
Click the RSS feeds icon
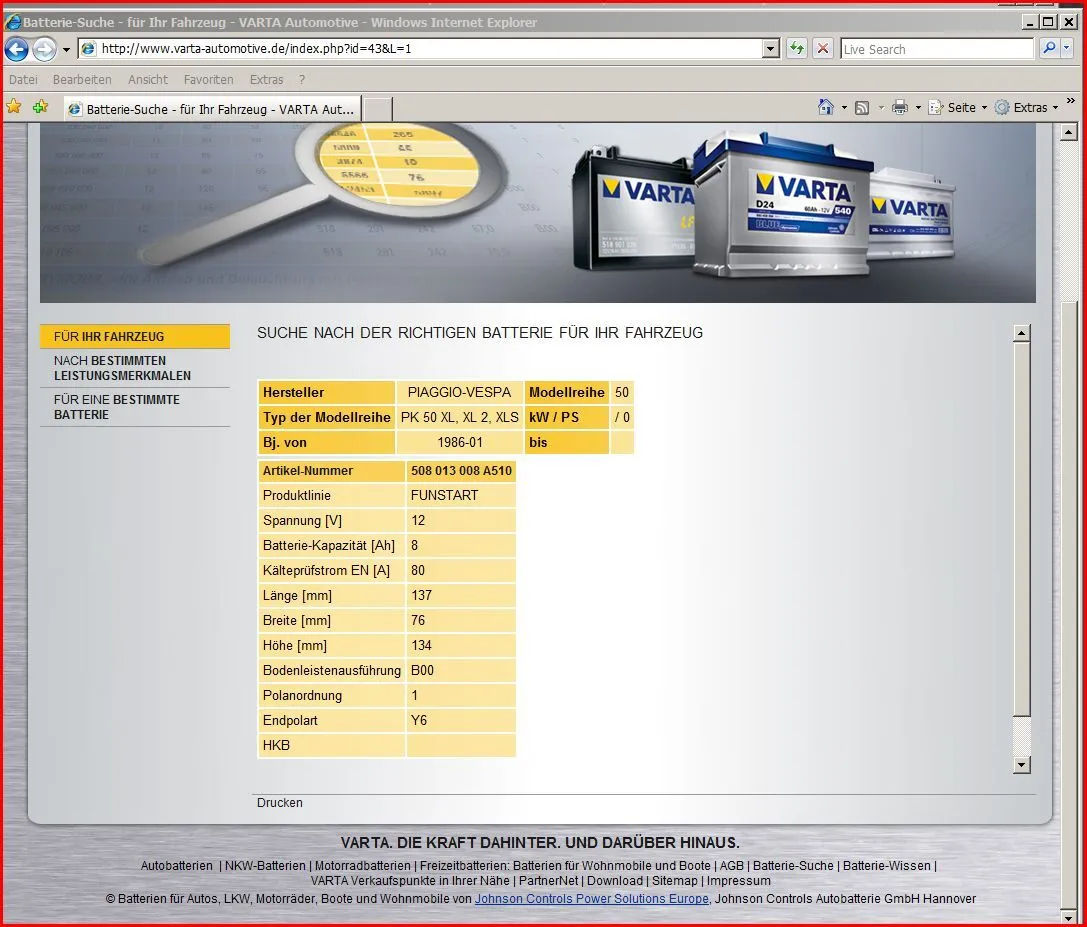coord(861,107)
